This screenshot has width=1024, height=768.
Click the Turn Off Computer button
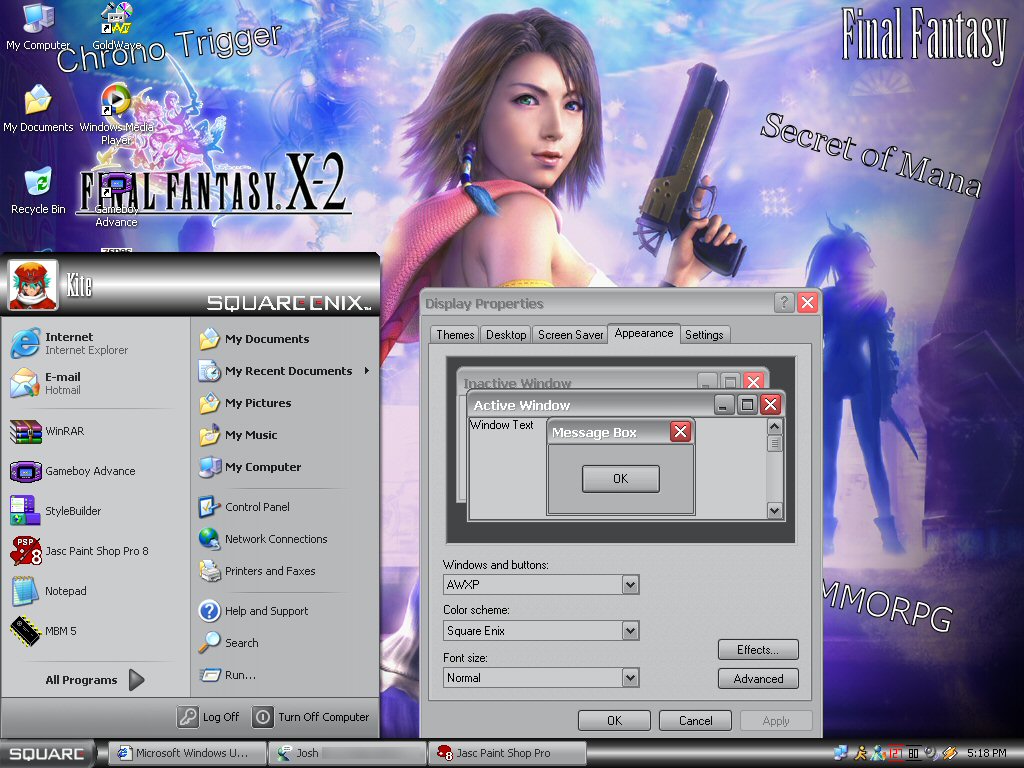click(x=312, y=717)
